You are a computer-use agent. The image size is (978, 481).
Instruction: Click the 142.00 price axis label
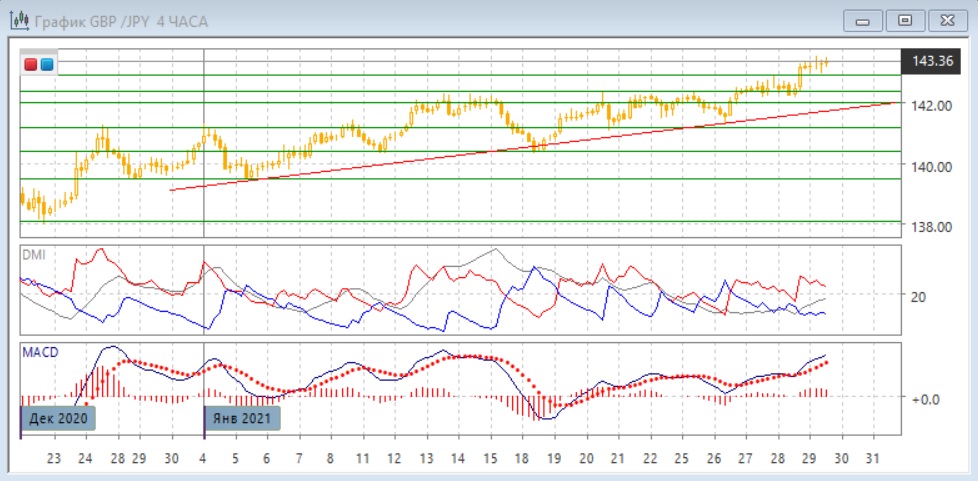(x=935, y=105)
